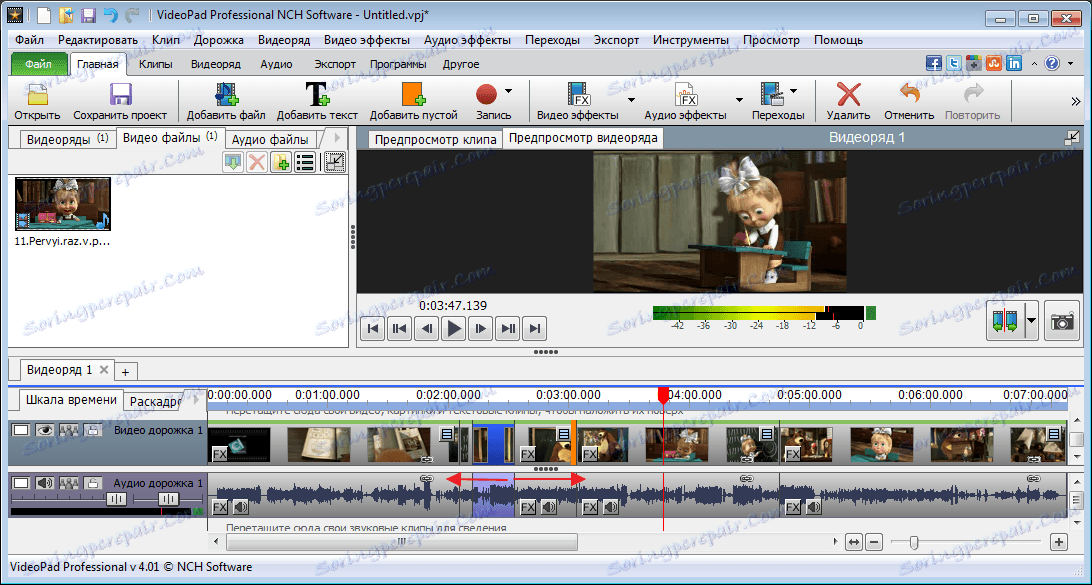Click the zoom-to-fit timeline icon
This screenshot has width=1092, height=585.
pos(855,541)
